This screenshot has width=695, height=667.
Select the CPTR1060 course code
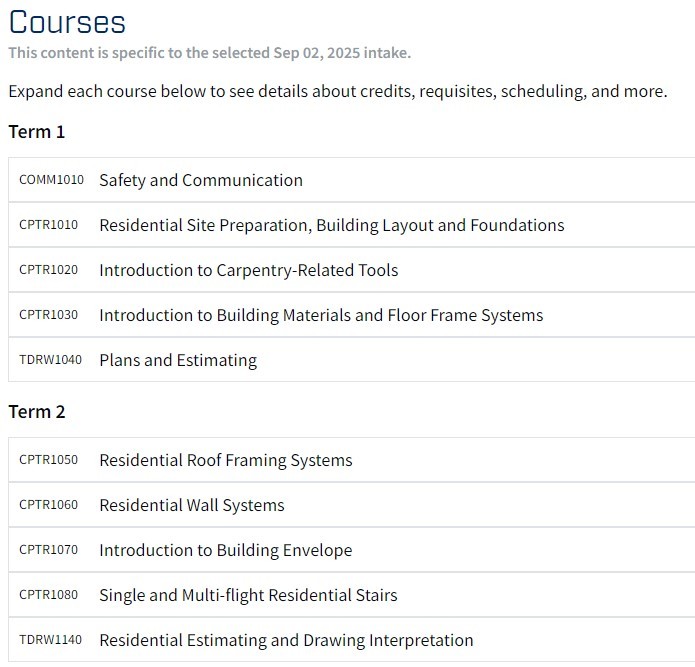pyautogui.click(x=48, y=505)
